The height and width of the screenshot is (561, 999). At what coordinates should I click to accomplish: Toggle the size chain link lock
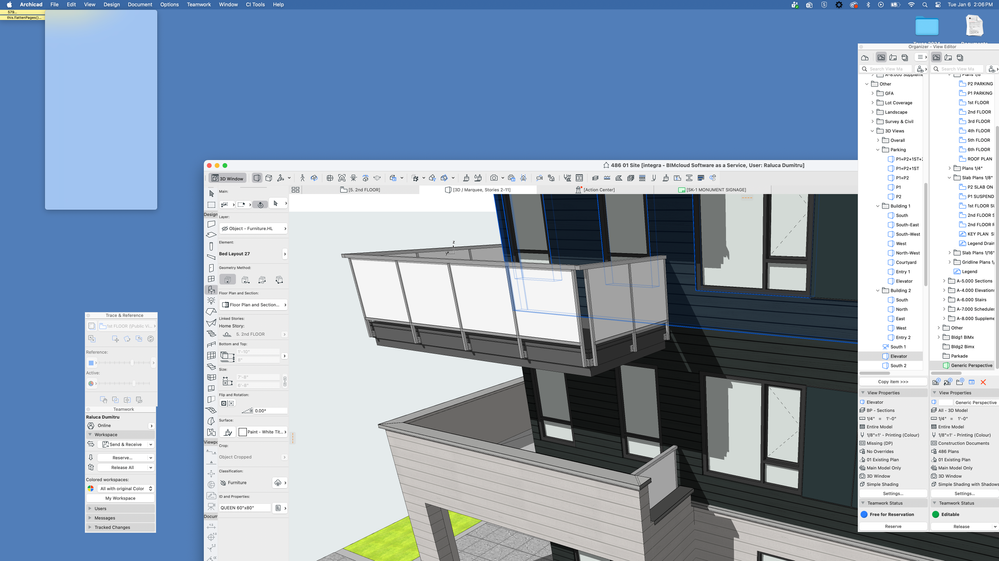[x=285, y=381]
